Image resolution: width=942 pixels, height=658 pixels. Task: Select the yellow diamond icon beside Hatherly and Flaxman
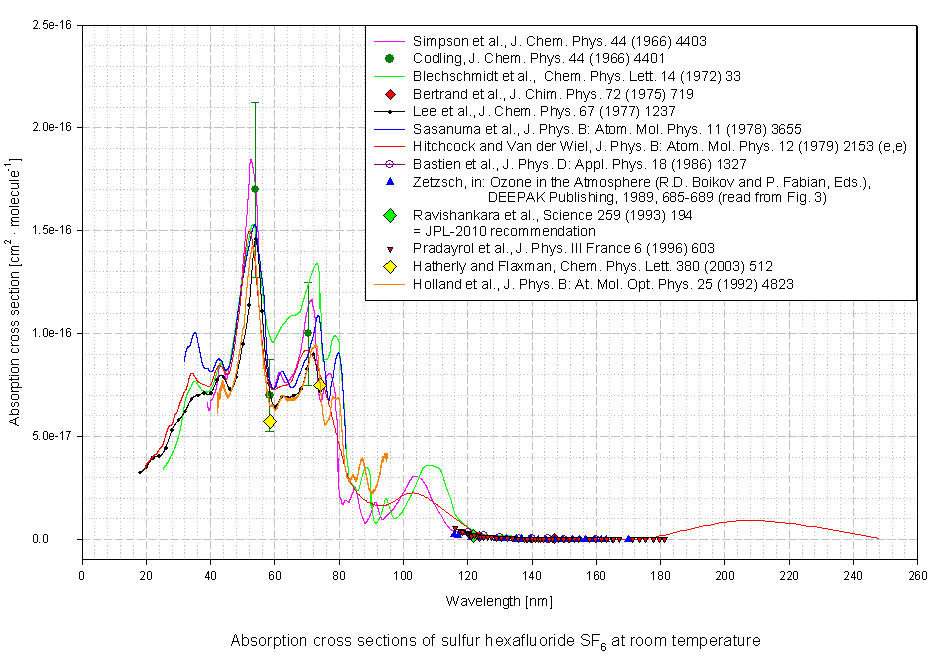click(390, 266)
